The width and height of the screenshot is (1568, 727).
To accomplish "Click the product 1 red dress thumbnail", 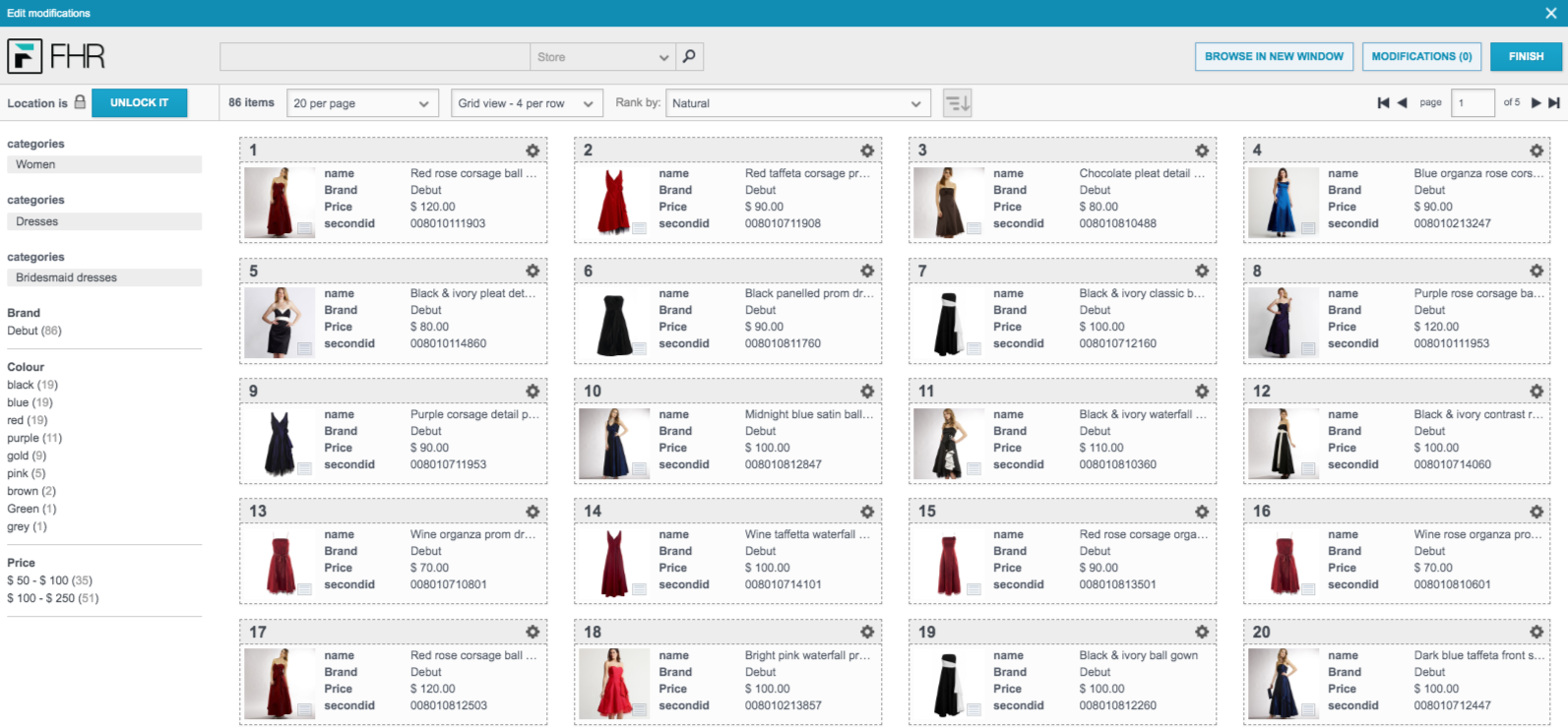I will [x=279, y=202].
